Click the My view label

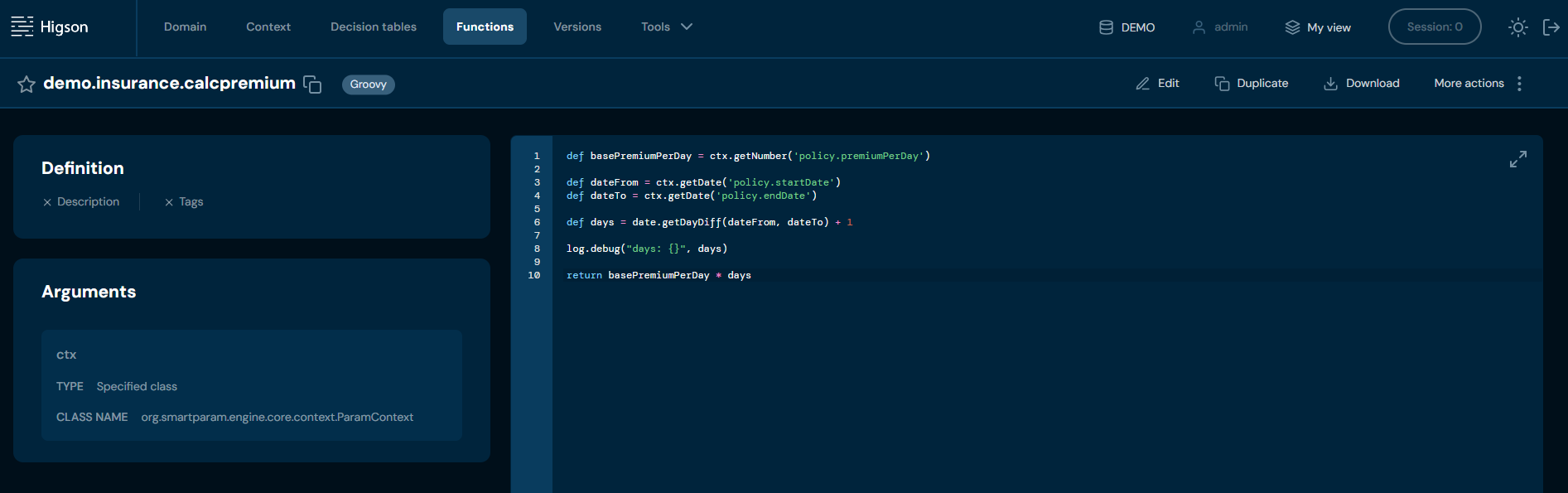[1329, 27]
